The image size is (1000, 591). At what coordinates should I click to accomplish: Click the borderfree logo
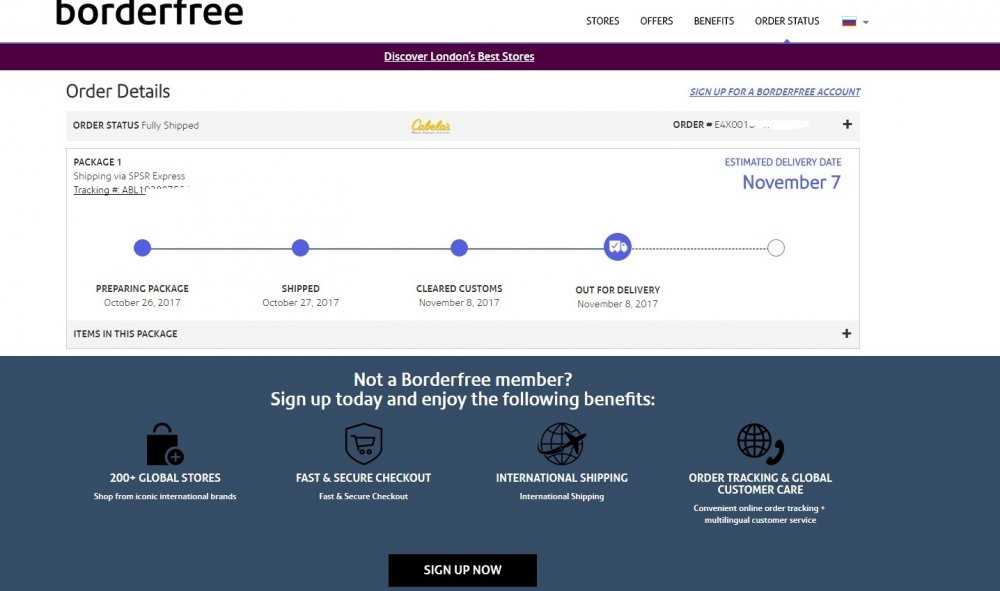[149, 13]
